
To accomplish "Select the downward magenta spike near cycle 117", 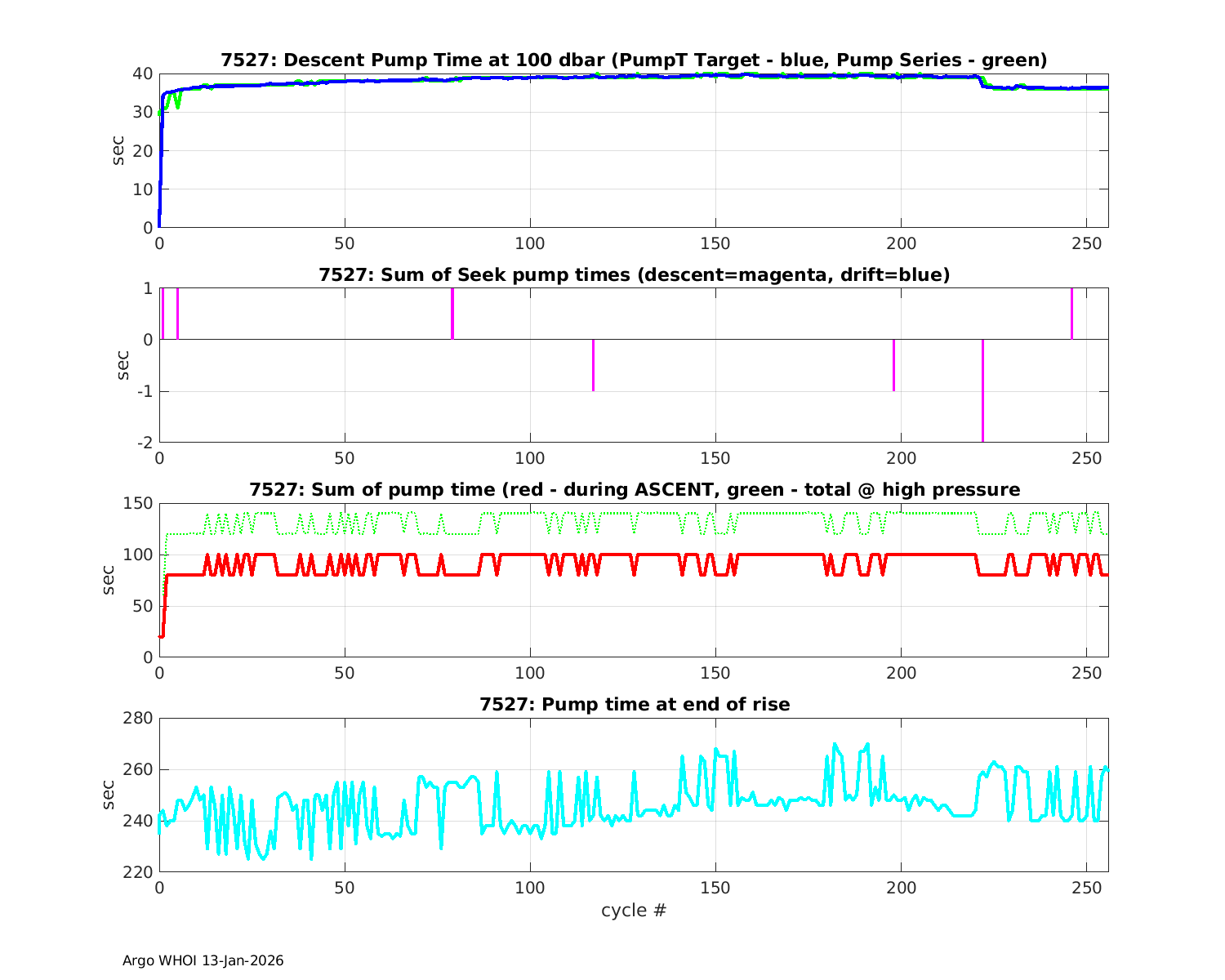I will pyautogui.click(x=593, y=365).
